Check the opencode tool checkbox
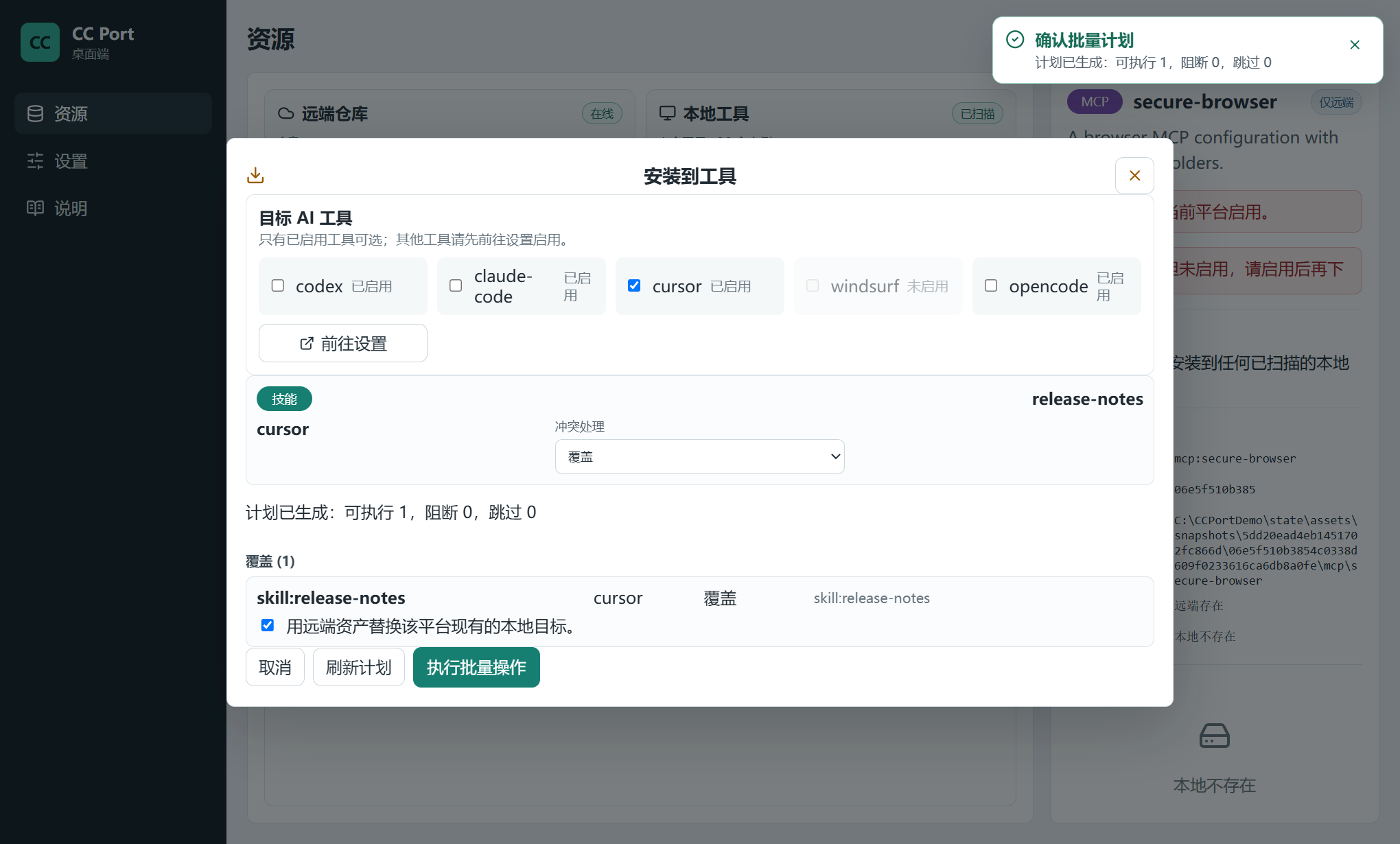The height and width of the screenshot is (844, 1400). click(991, 285)
